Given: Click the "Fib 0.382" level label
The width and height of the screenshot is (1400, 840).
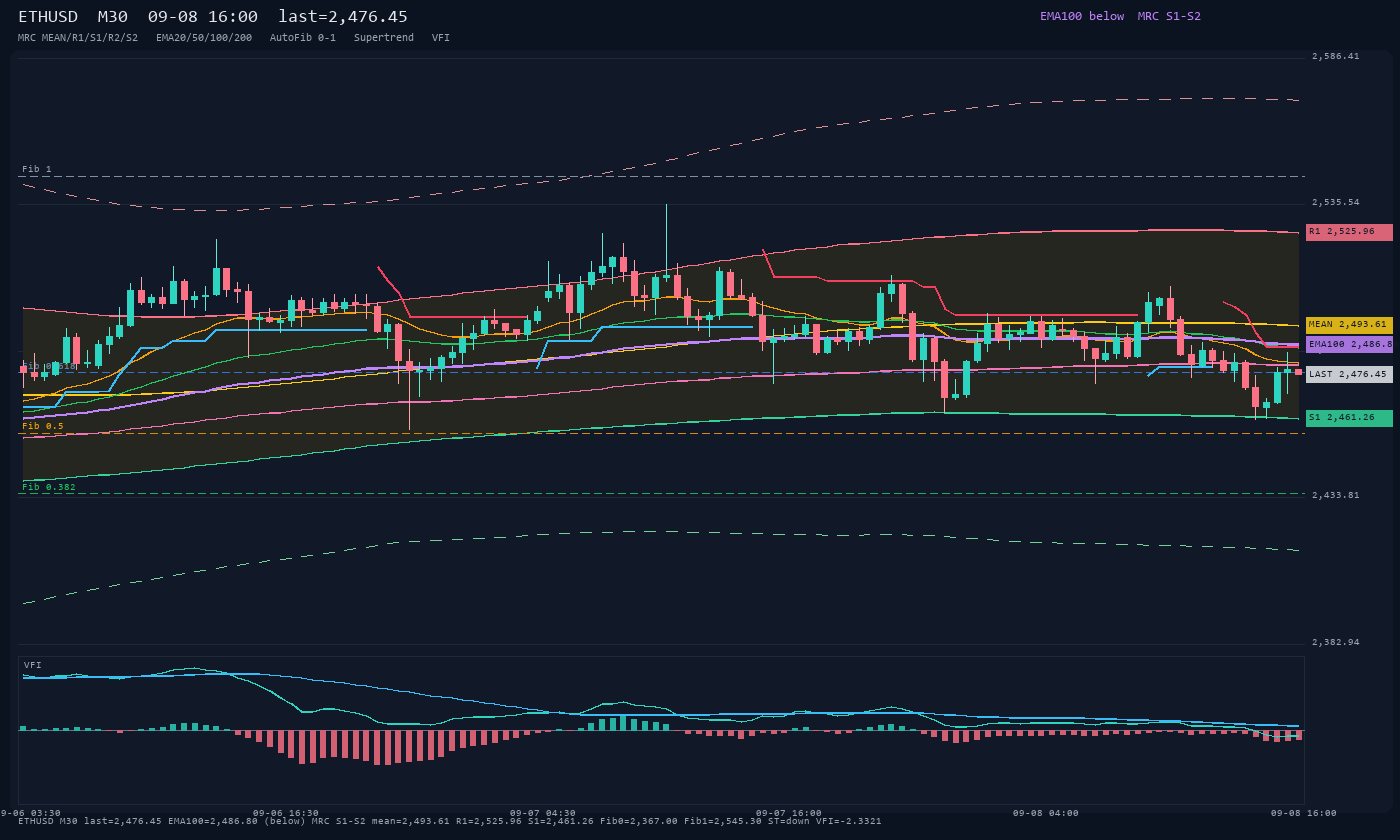Looking at the screenshot, I should 49,488.
